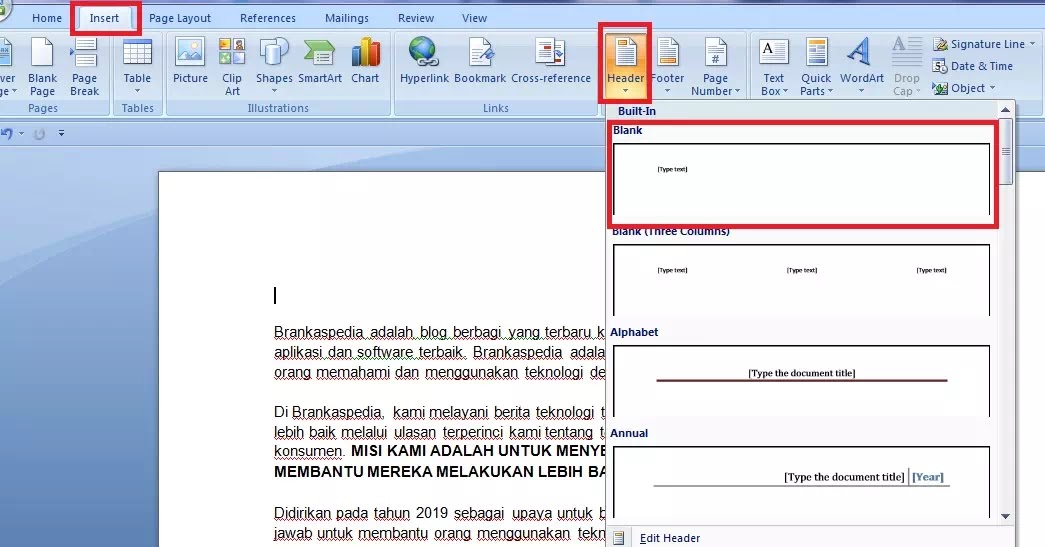This screenshot has width=1045, height=547.
Task: Click the word Brankaspedia starting first paragraph
Action: click(319, 332)
